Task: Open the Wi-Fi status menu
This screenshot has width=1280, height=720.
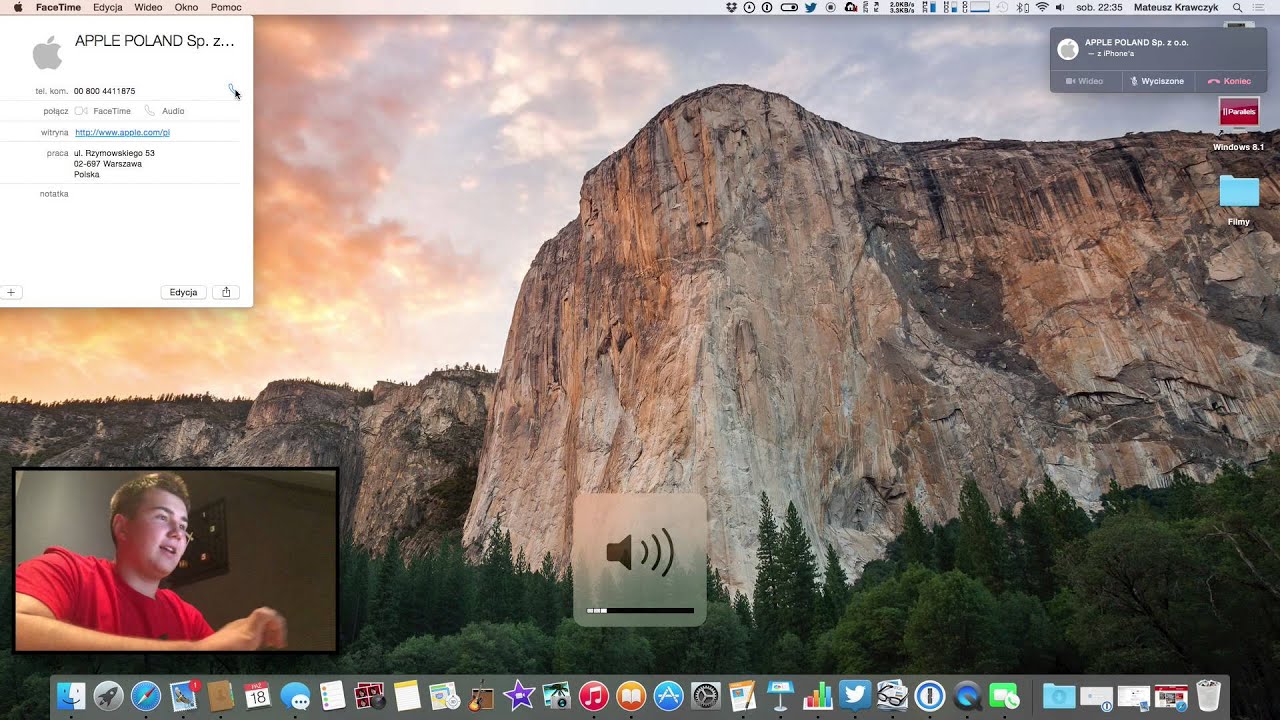Action: tap(1042, 7)
